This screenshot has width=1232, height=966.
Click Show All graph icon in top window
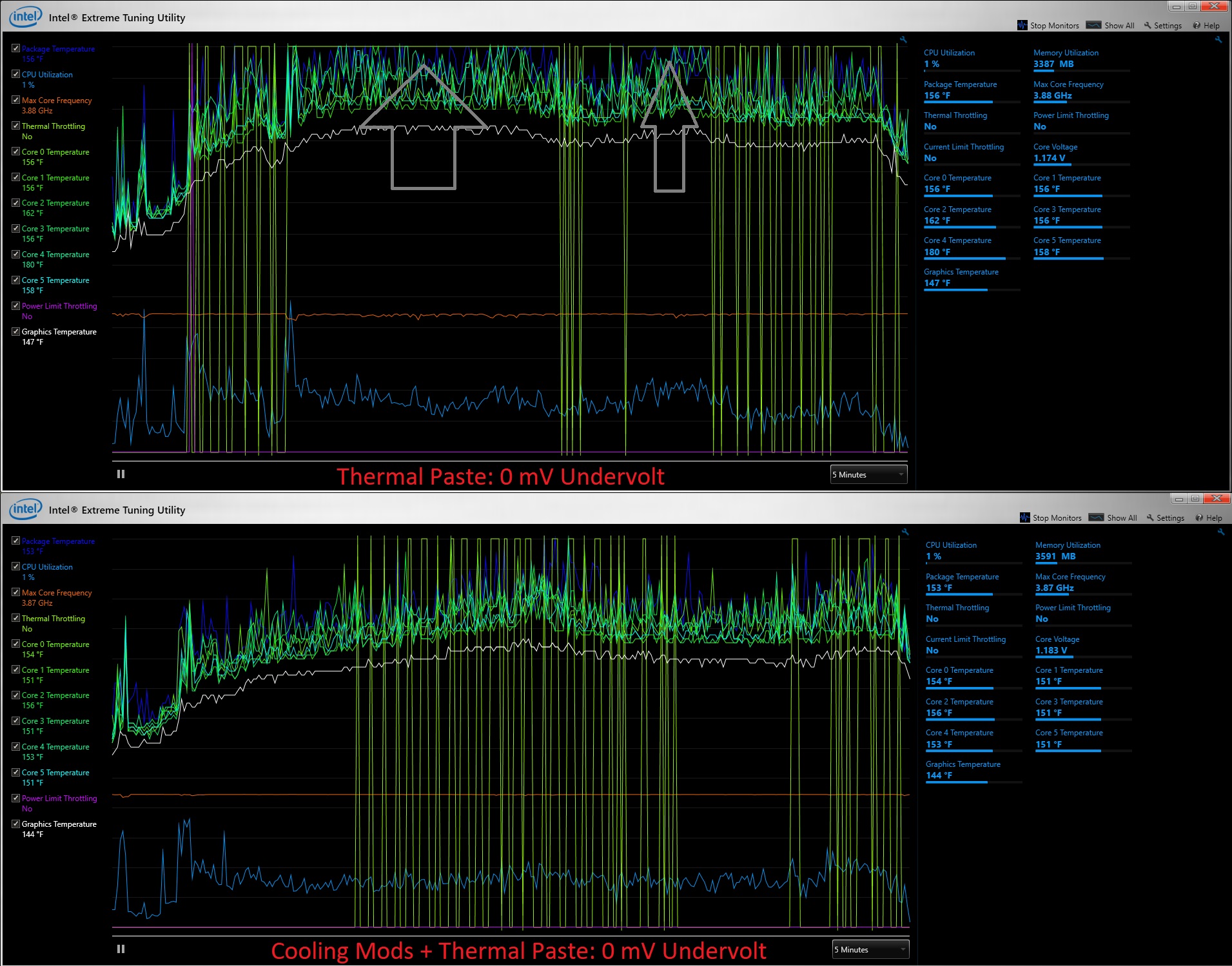(x=1093, y=25)
